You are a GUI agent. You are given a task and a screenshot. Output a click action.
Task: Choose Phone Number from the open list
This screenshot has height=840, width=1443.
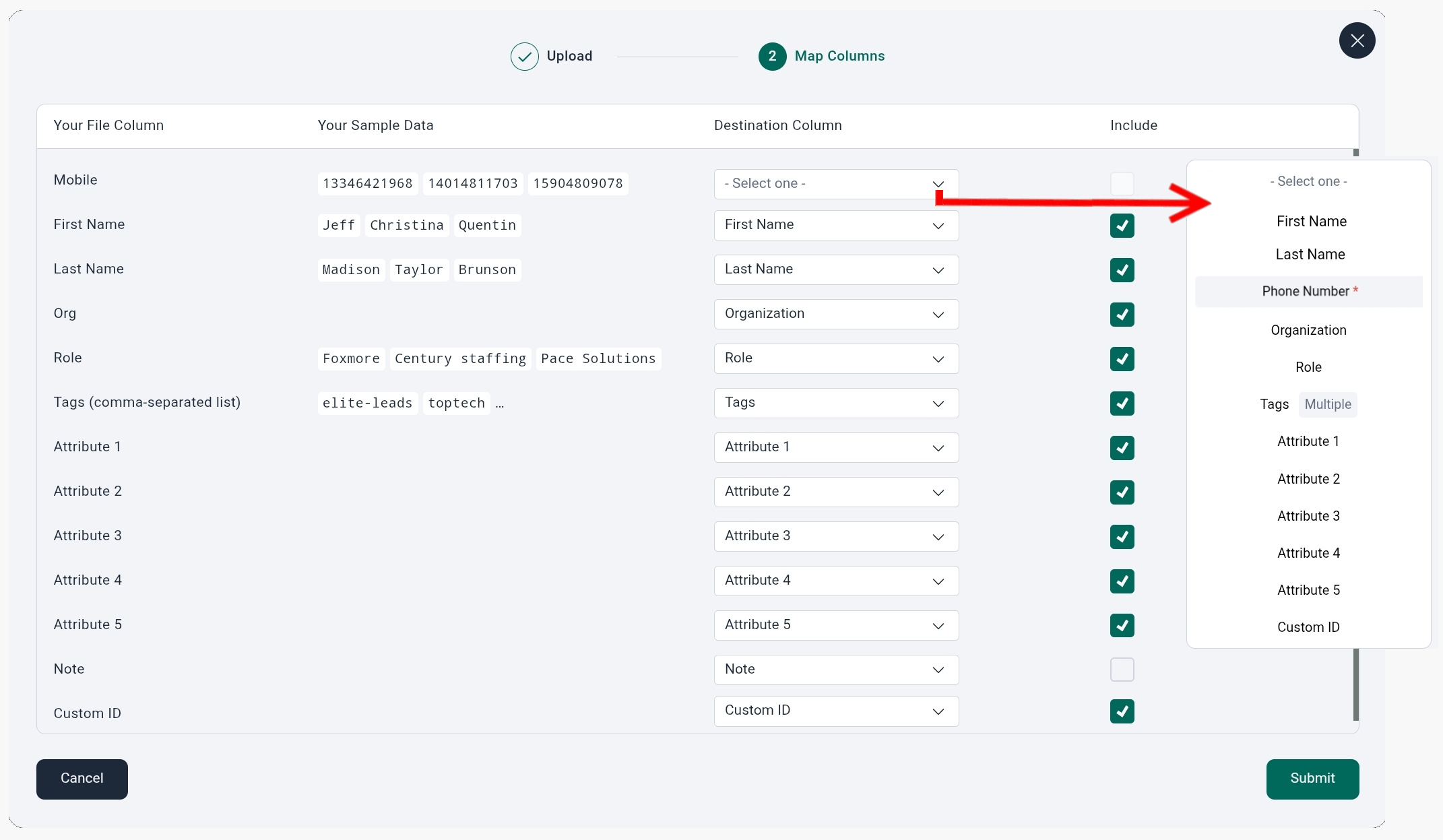pyautogui.click(x=1308, y=292)
